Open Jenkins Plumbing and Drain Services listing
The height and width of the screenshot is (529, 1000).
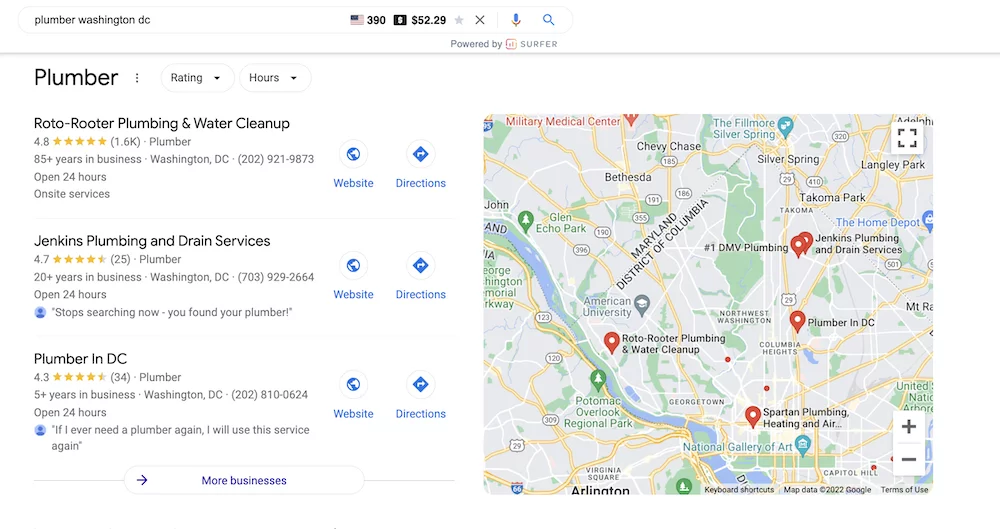(152, 241)
